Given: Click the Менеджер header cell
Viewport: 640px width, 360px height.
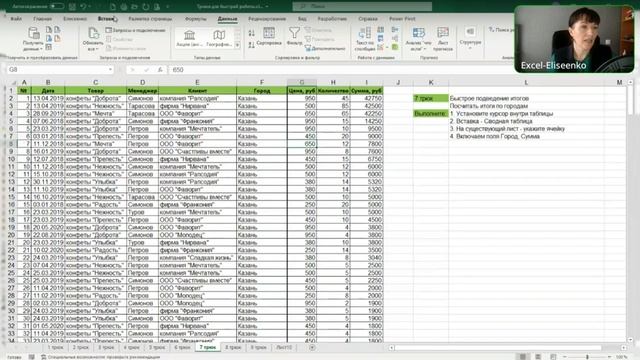Looking at the screenshot, I should [142, 91].
